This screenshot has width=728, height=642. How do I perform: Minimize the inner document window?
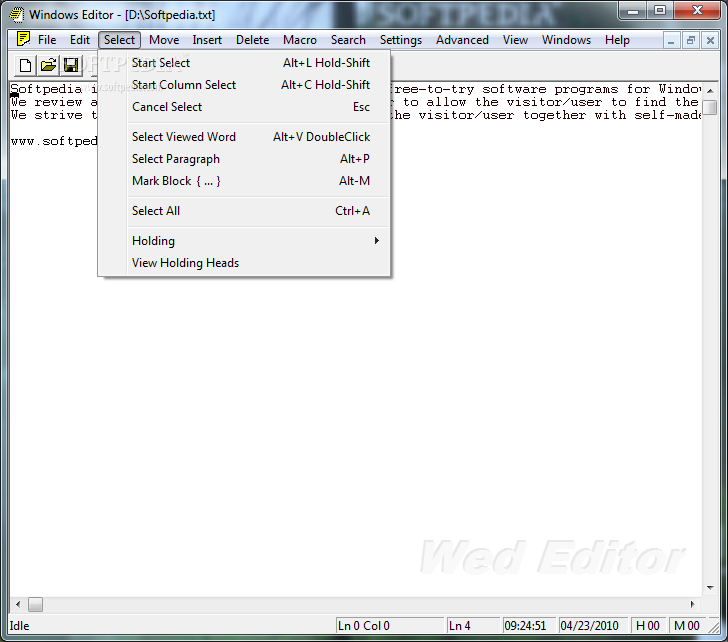[x=671, y=41]
